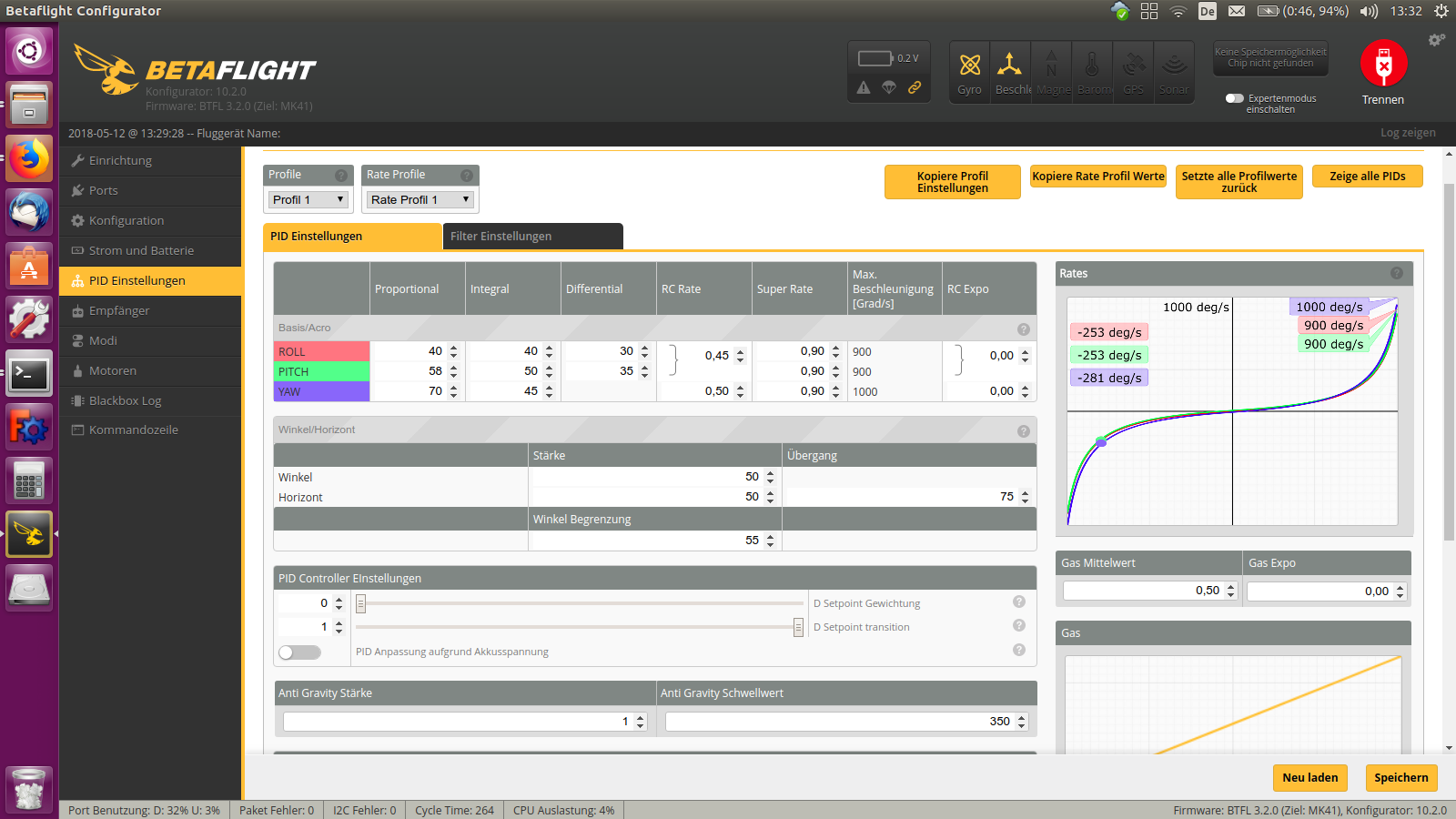
Task: Open the settings gear in top-right corner
Action: pyautogui.click(x=1436, y=40)
